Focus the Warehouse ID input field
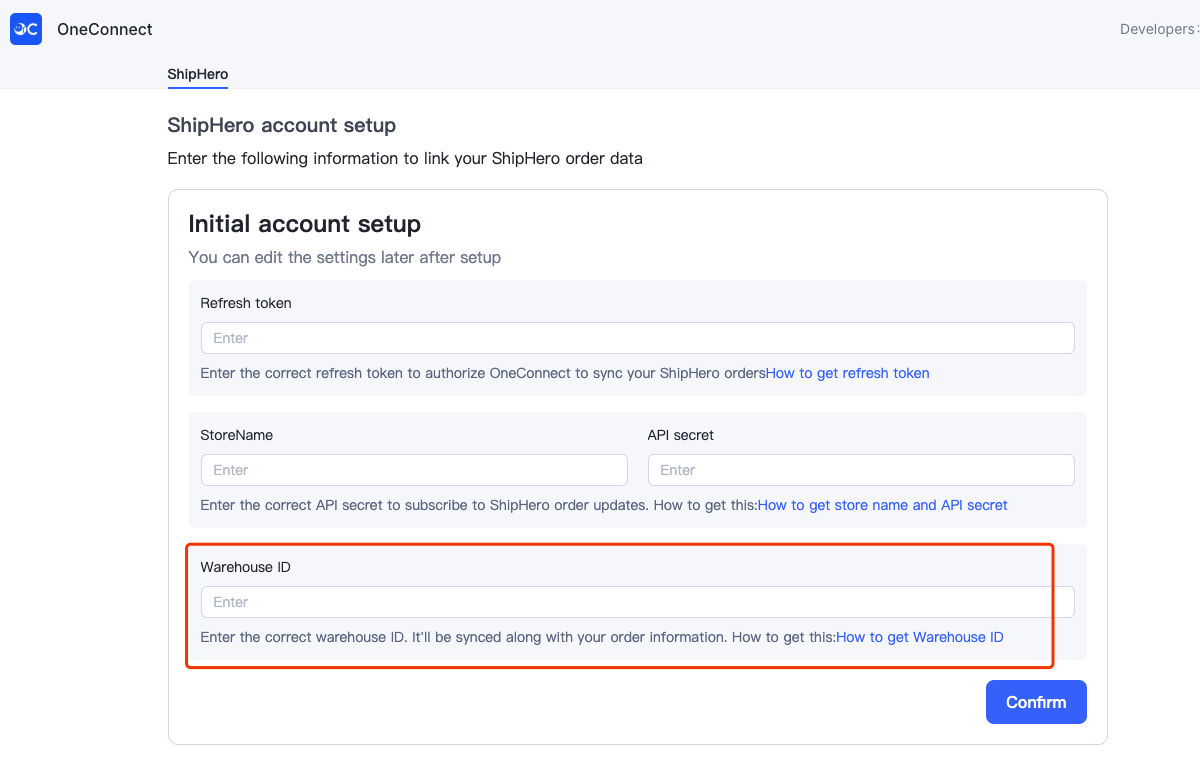 pyautogui.click(x=638, y=602)
